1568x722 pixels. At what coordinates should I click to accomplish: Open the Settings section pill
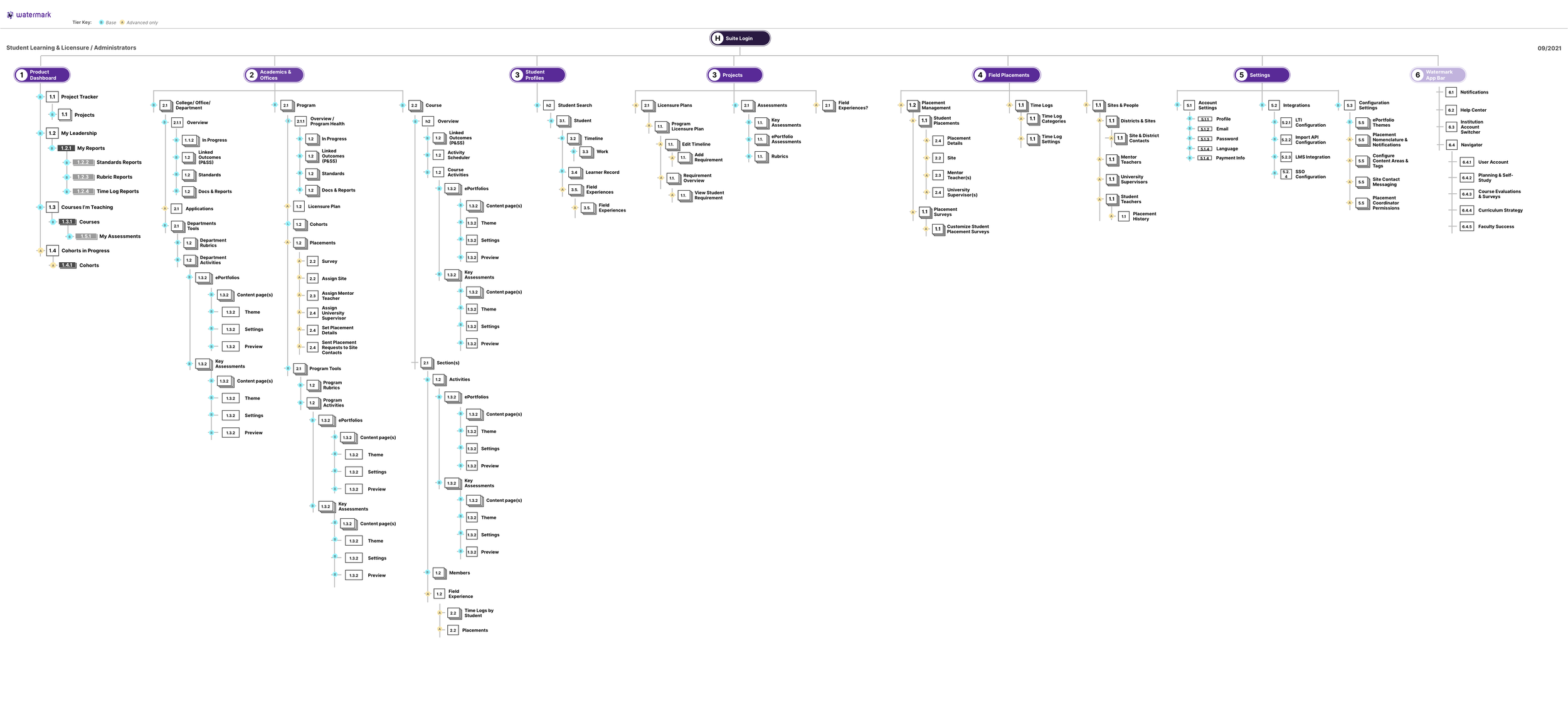(x=1261, y=75)
